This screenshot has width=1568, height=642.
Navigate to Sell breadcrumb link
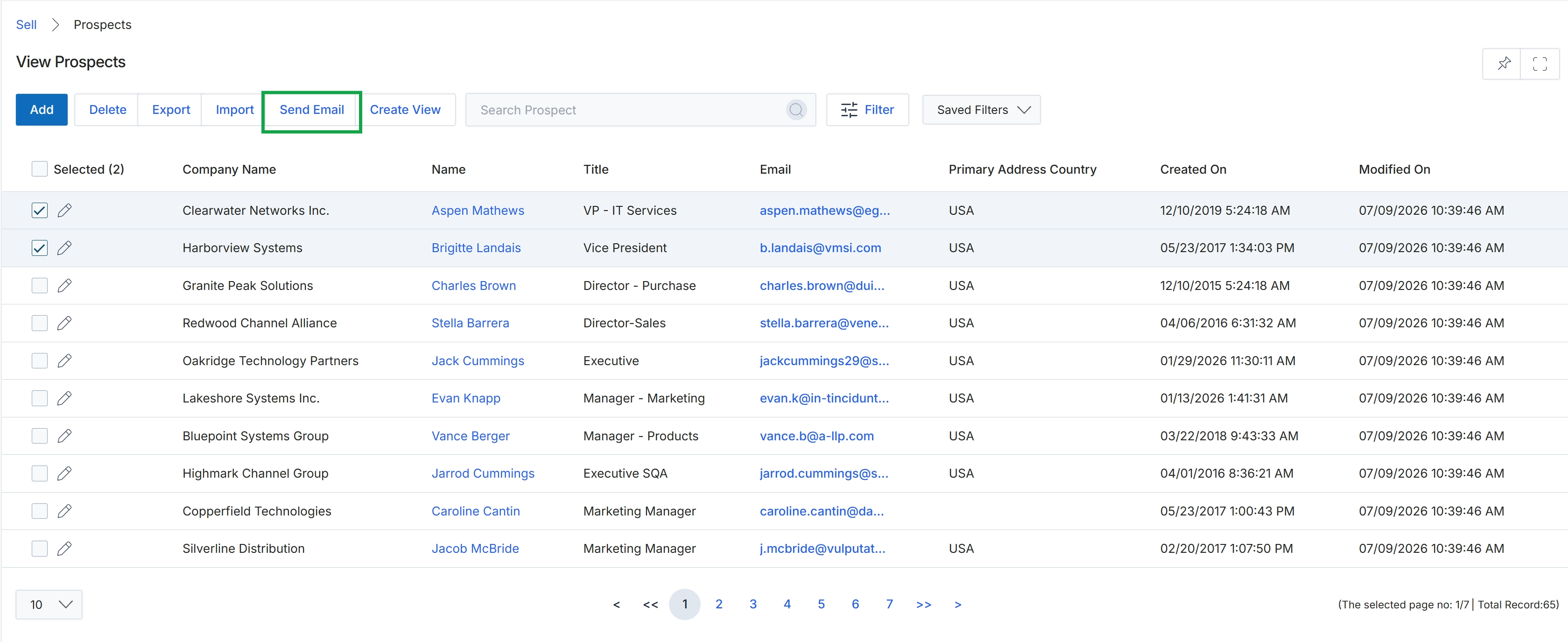26,24
